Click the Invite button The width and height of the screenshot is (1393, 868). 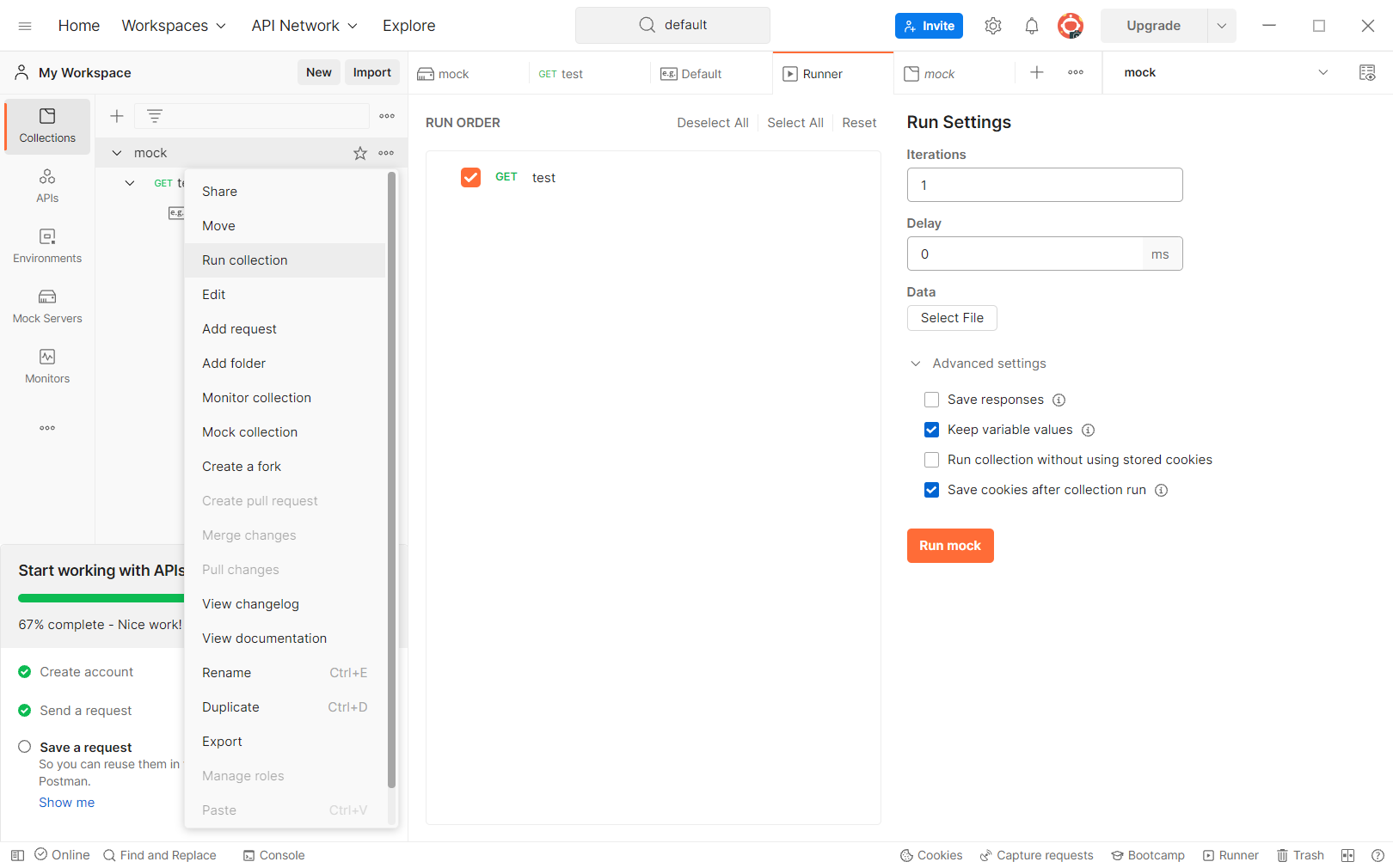click(x=929, y=26)
